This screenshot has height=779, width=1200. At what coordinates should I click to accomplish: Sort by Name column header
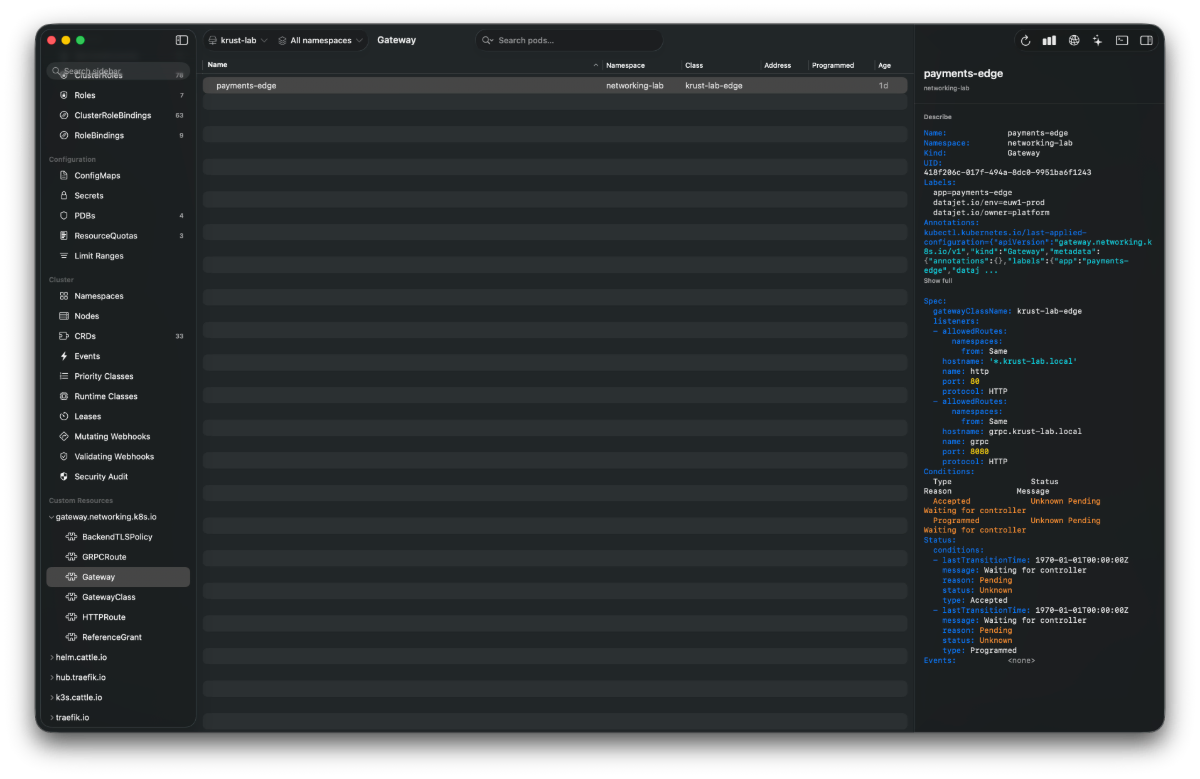pos(217,65)
